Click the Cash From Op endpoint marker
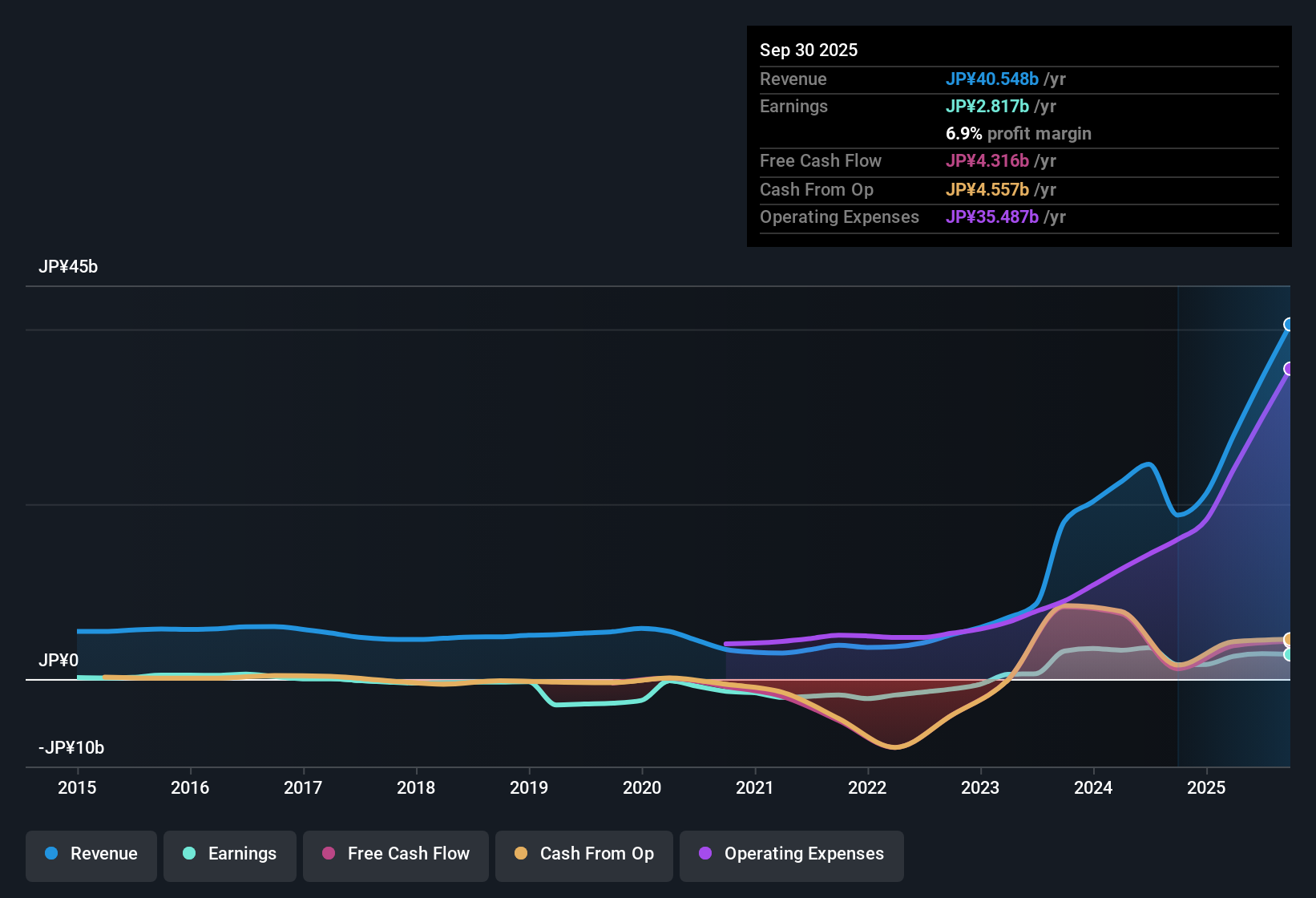Image resolution: width=1316 pixels, height=898 pixels. (x=1289, y=639)
